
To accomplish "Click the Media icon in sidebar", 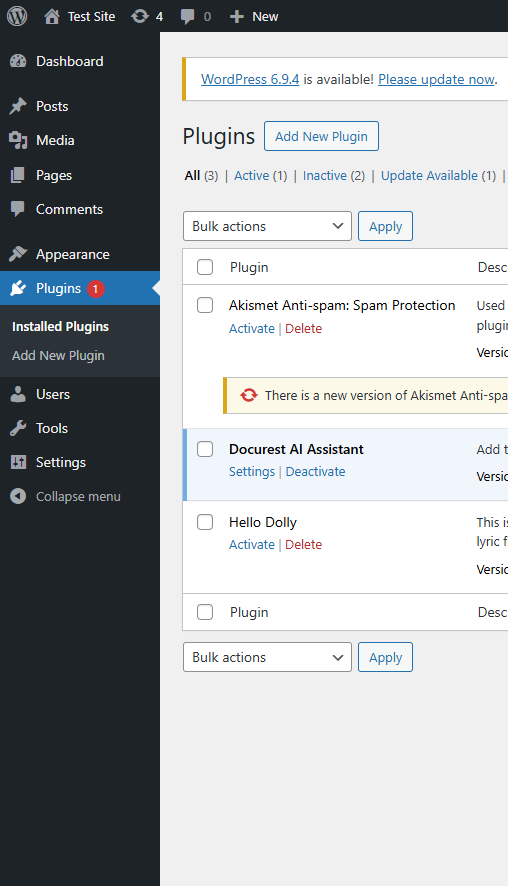I will click(x=18, y=140).
